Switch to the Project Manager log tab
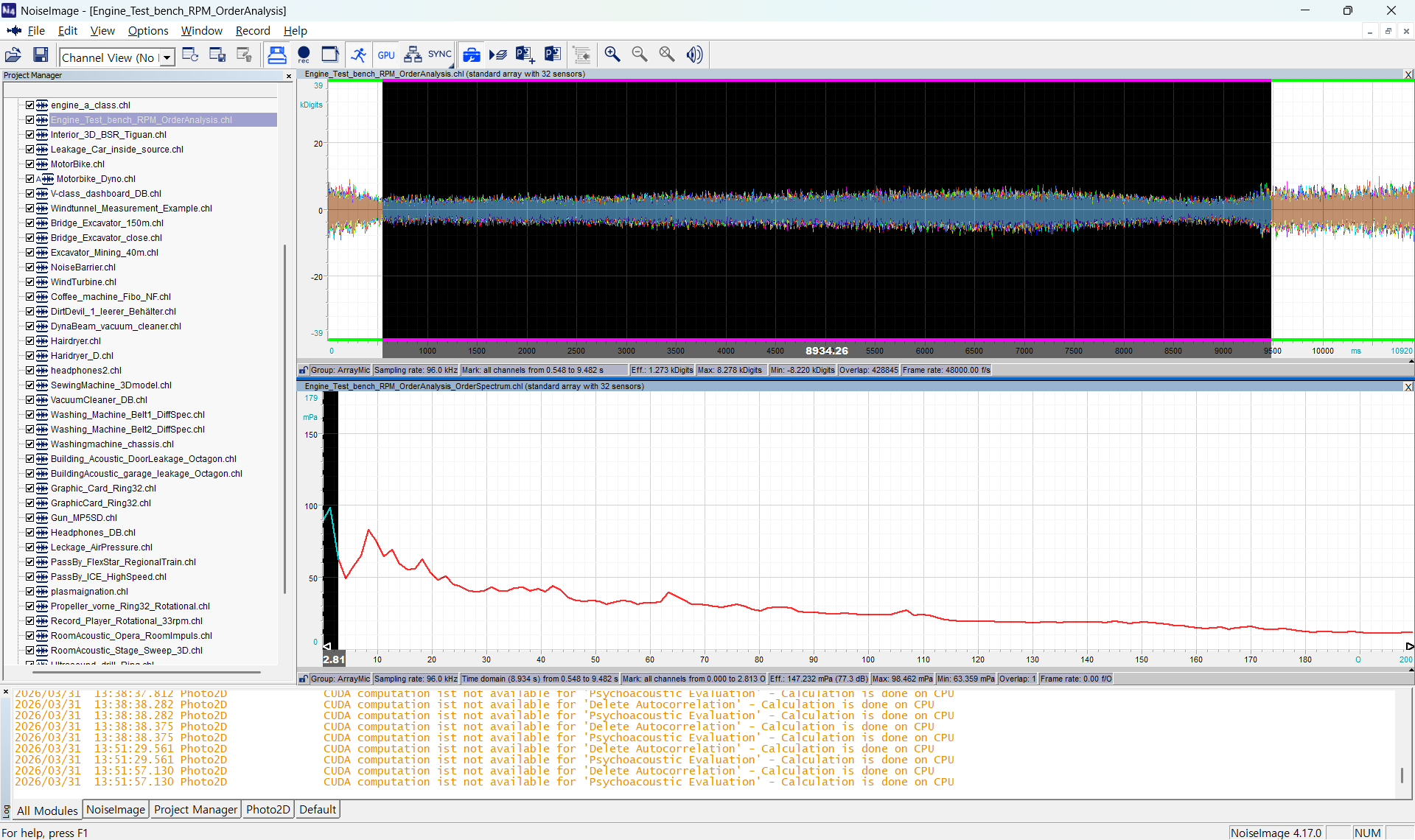 196,810
